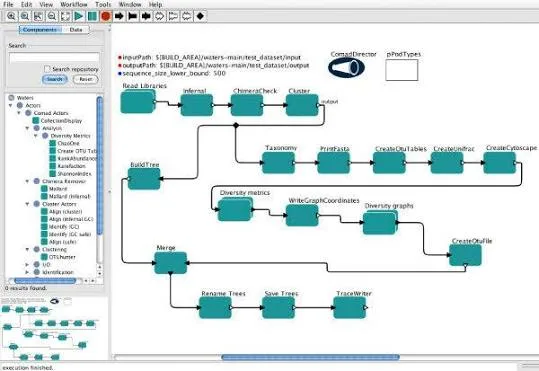The image size is (539, 371).
Task: Collapse the Actors tree node
Action: [10, 105]
